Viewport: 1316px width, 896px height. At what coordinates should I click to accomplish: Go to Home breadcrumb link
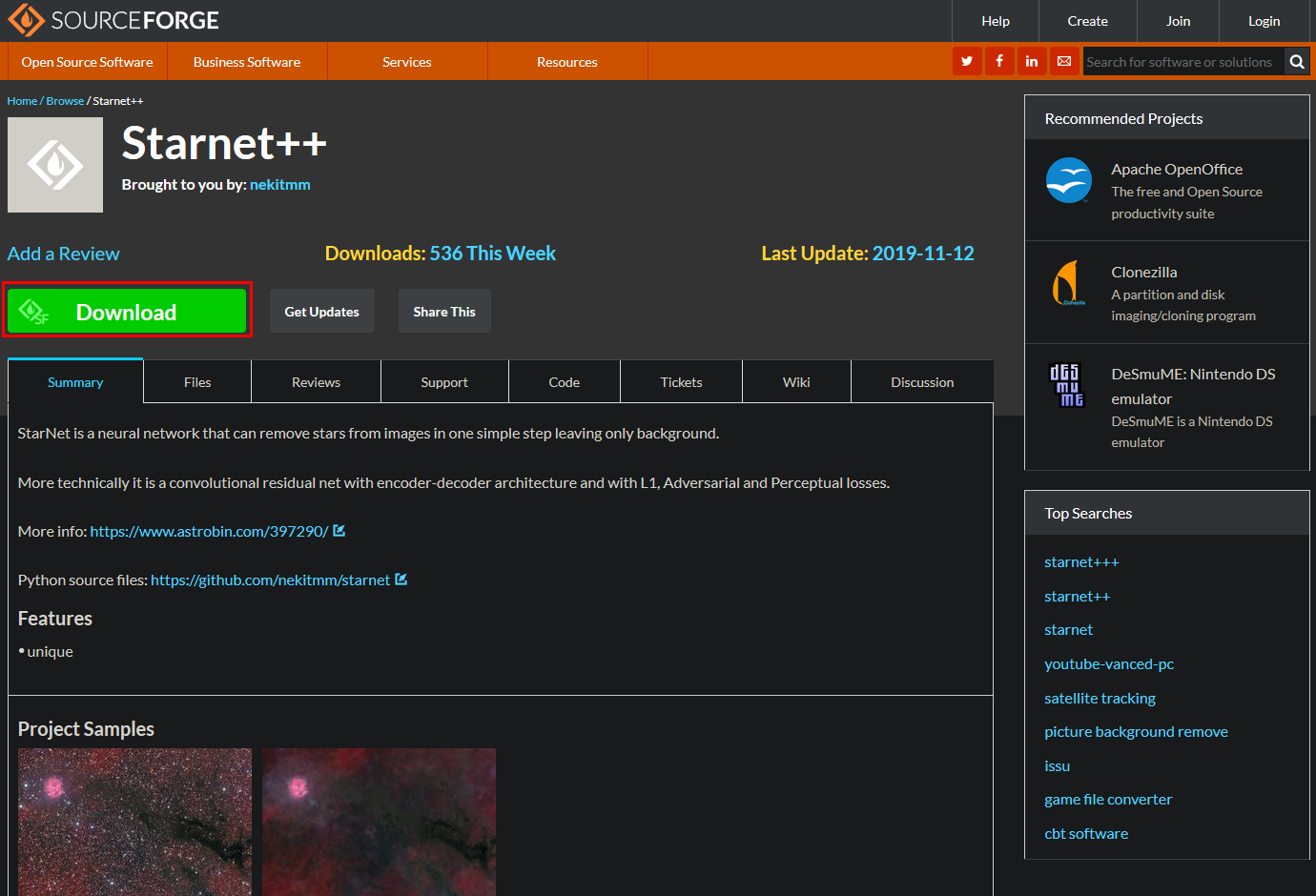(23, 101)
